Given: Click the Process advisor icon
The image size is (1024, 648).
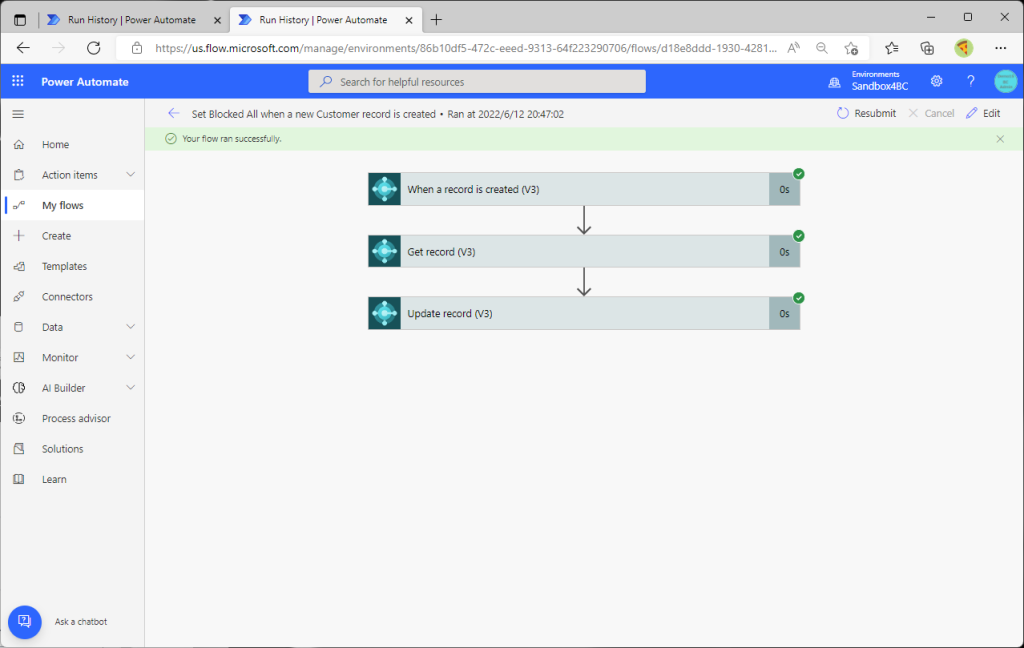Looking at the screenshot, I should pos(19,418).
